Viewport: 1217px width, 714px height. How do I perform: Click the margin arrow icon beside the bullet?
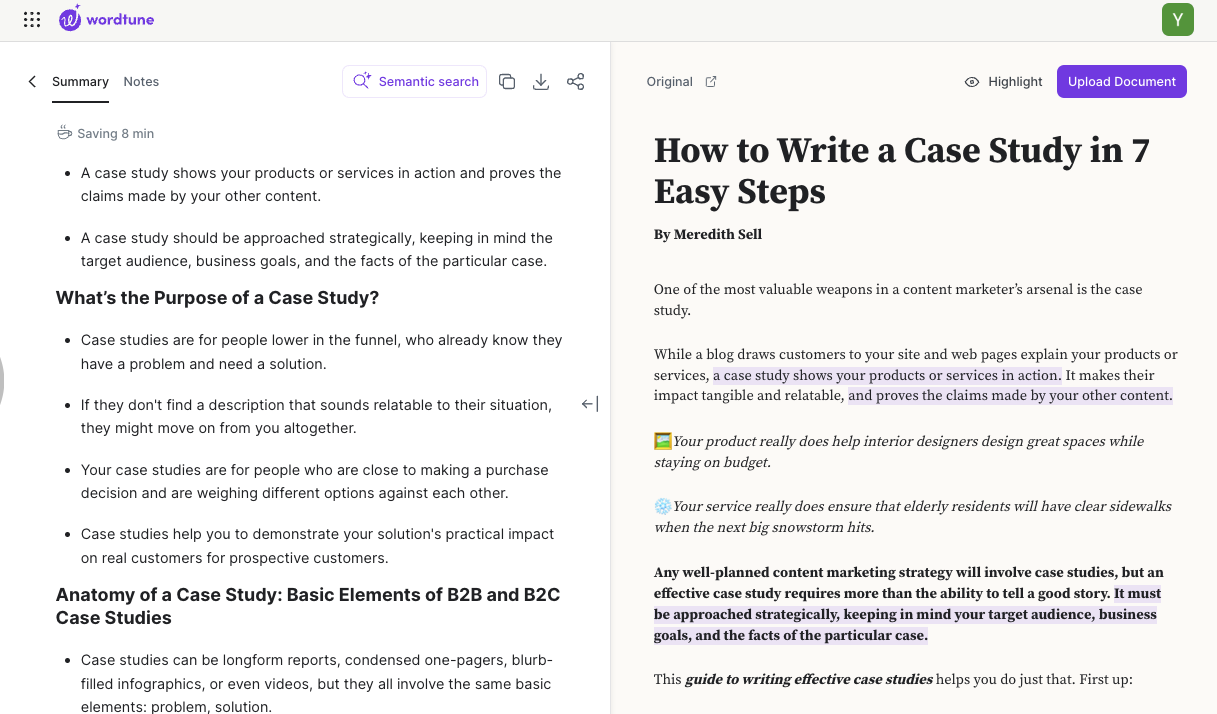coord(589,403)
